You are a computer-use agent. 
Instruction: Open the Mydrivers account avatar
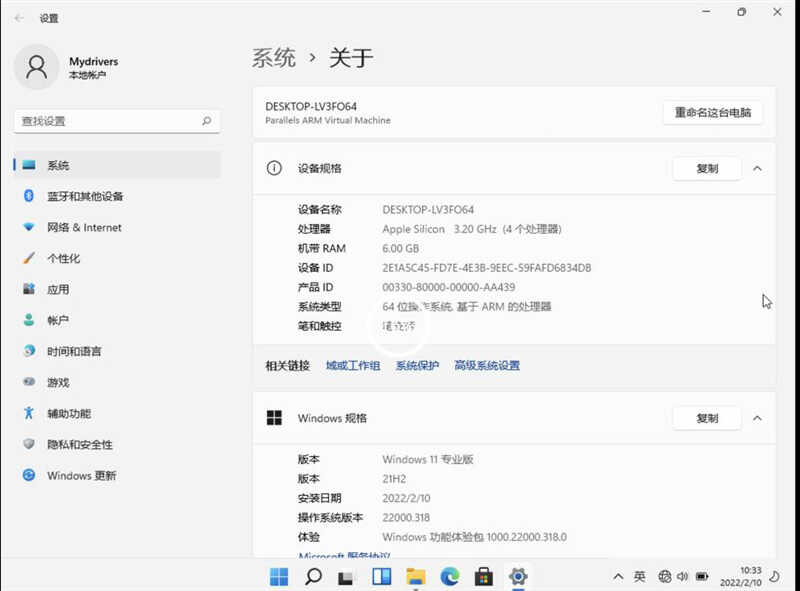click(36, 67)
